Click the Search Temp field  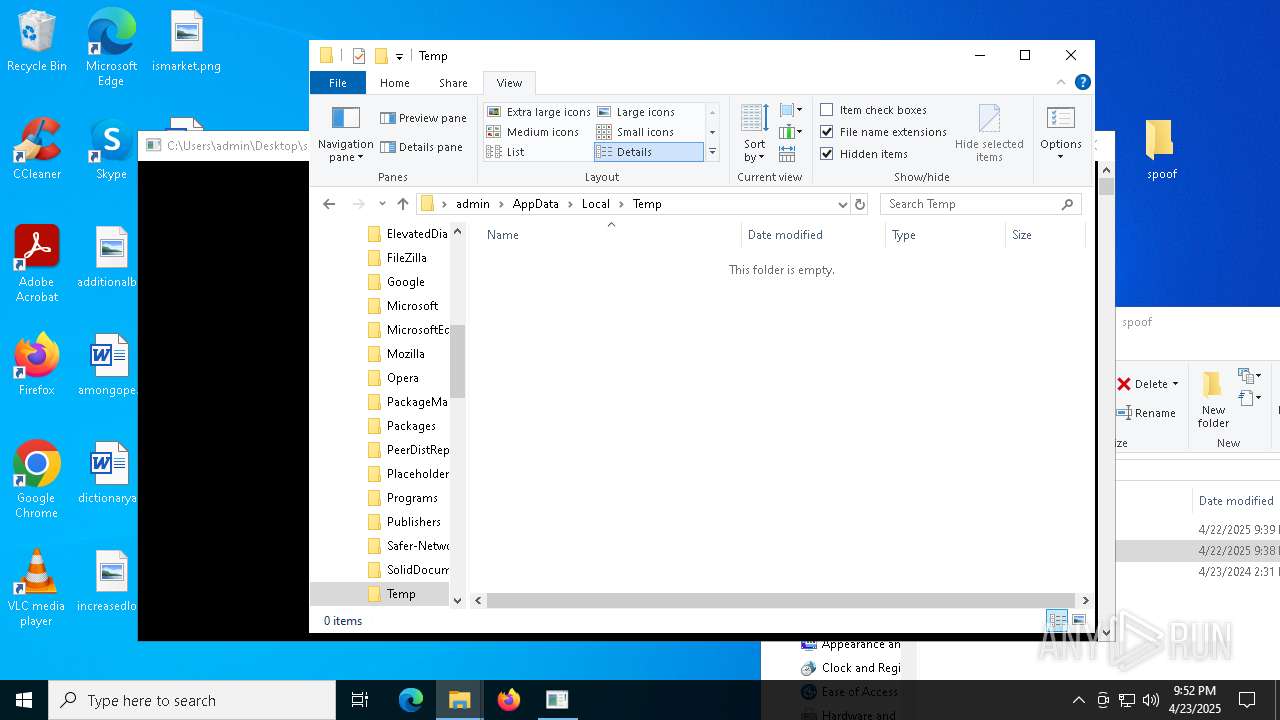point(980,204)
